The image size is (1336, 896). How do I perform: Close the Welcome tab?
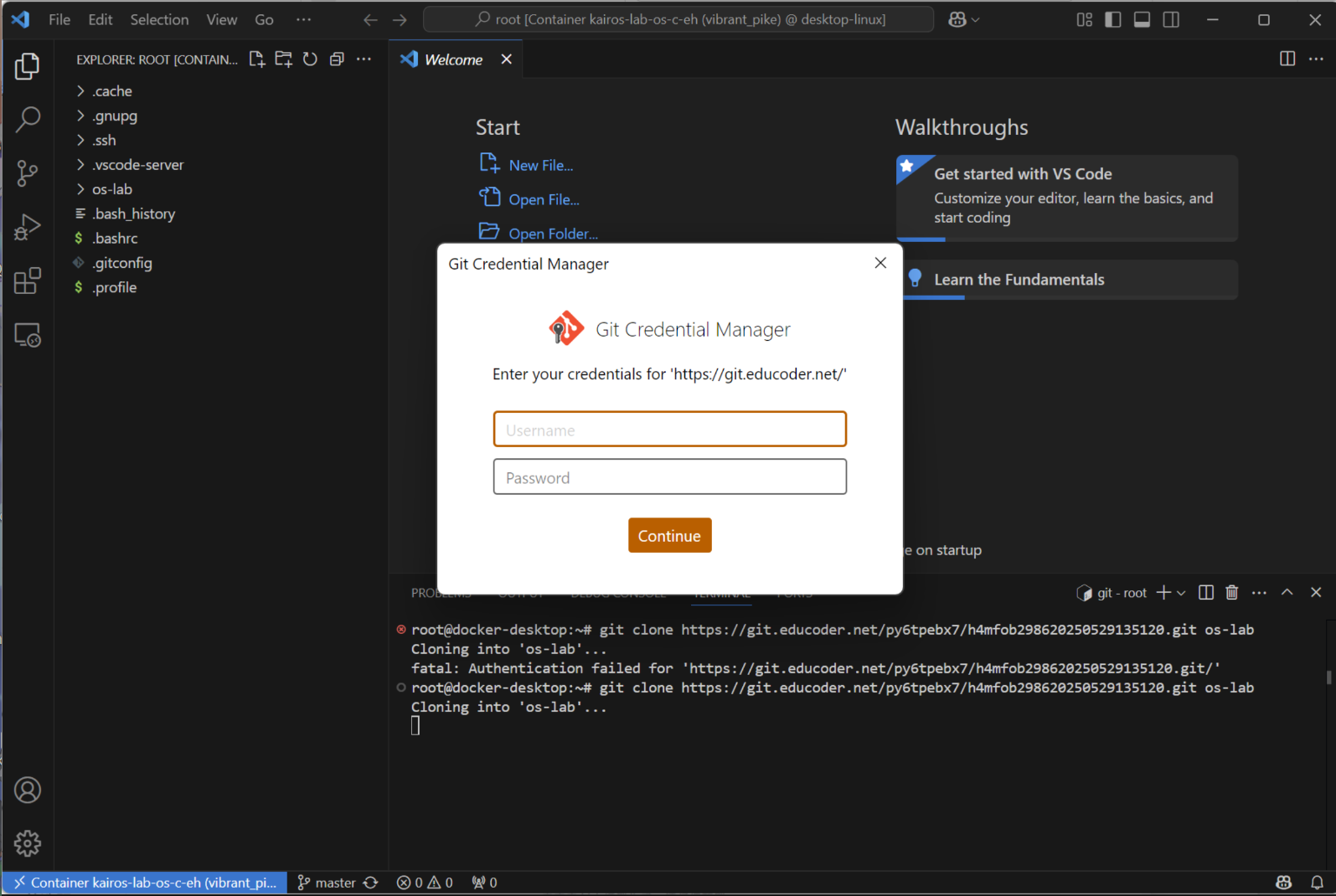tap(506, 59)
